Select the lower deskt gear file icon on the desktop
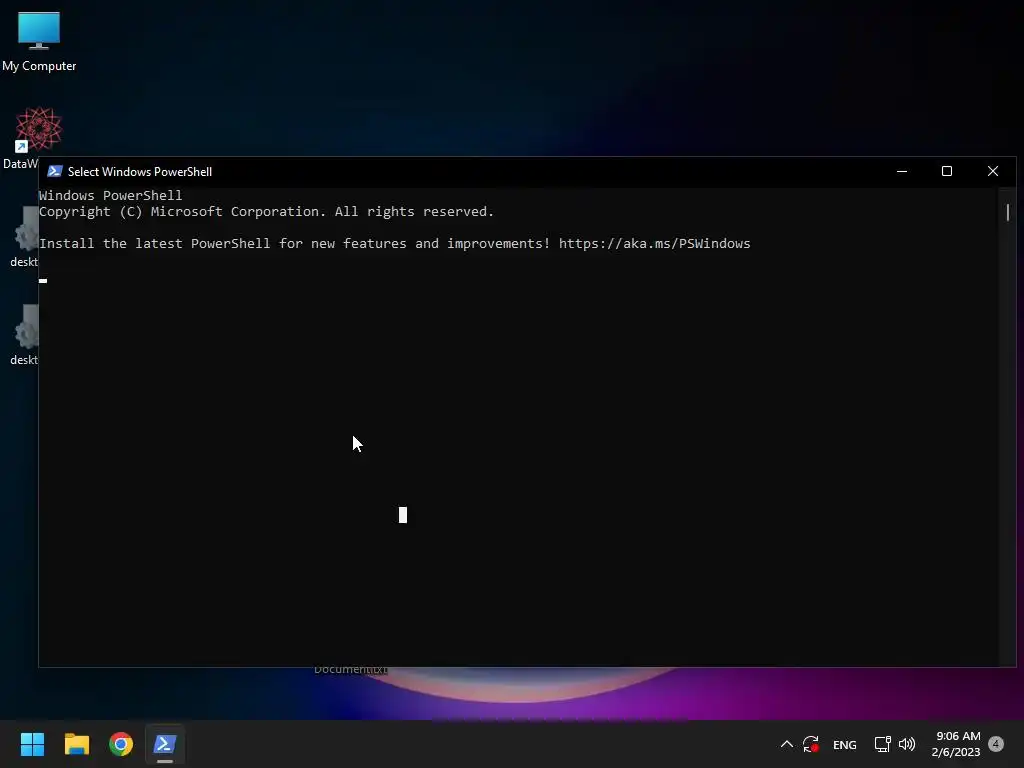The width and height of the screenshot is (1024, 768). [27, 335]
